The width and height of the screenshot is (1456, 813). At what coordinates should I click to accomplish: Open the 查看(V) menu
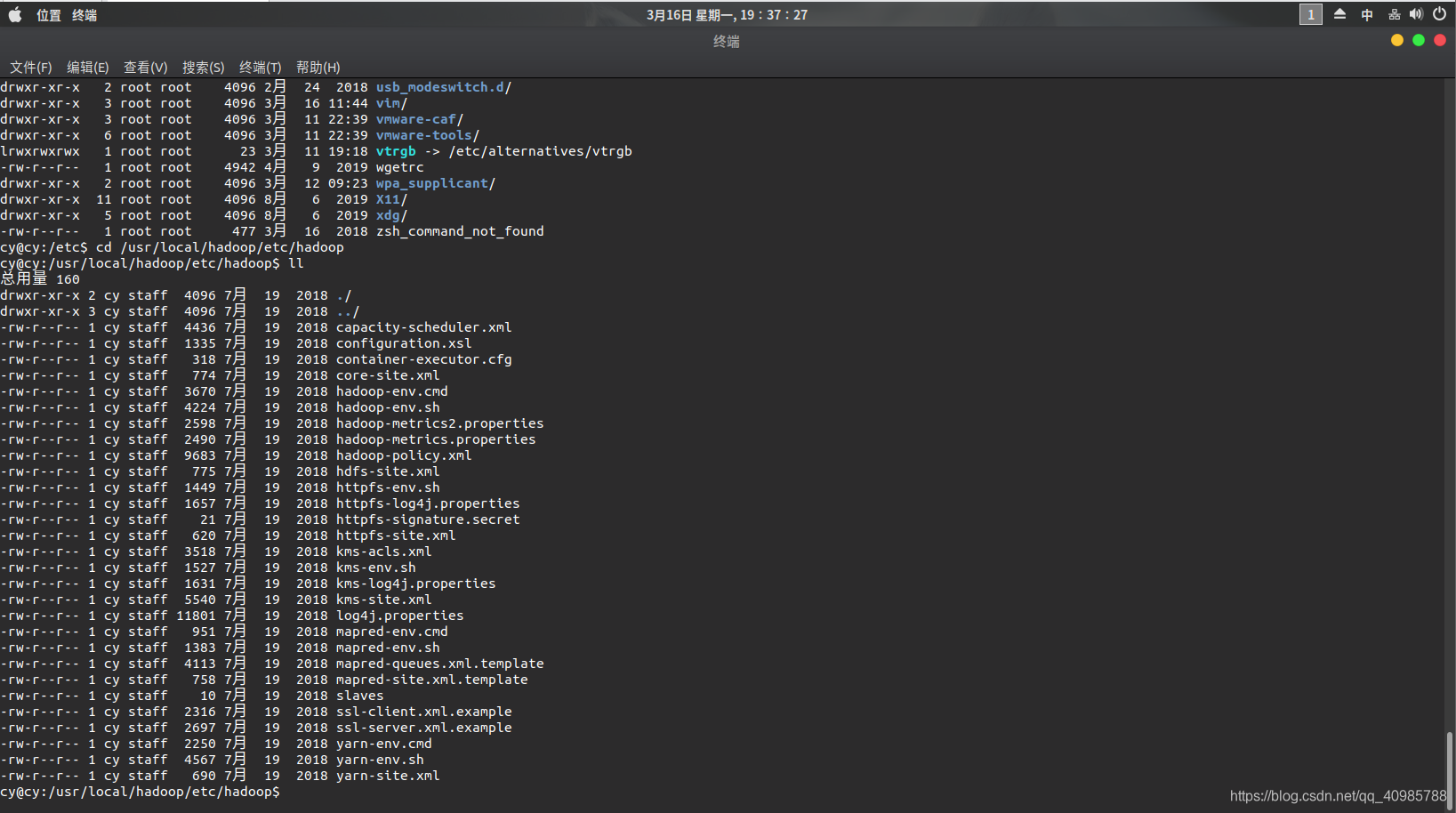coord(146,68)
